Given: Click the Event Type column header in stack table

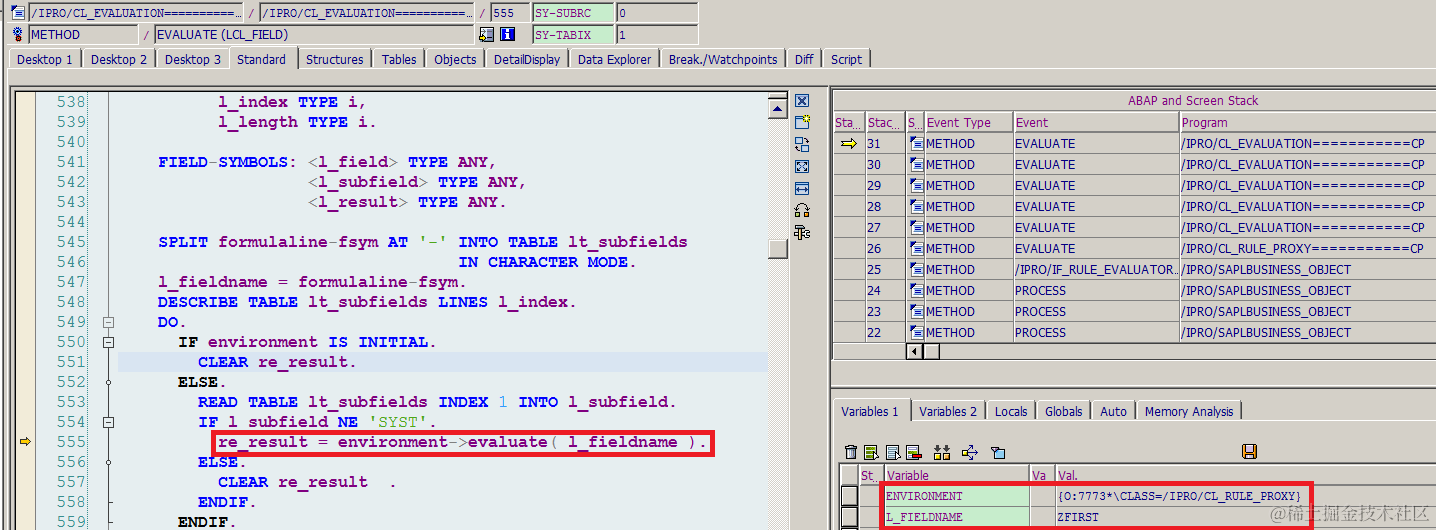Looking at the screenshot, I should (968, 123).
